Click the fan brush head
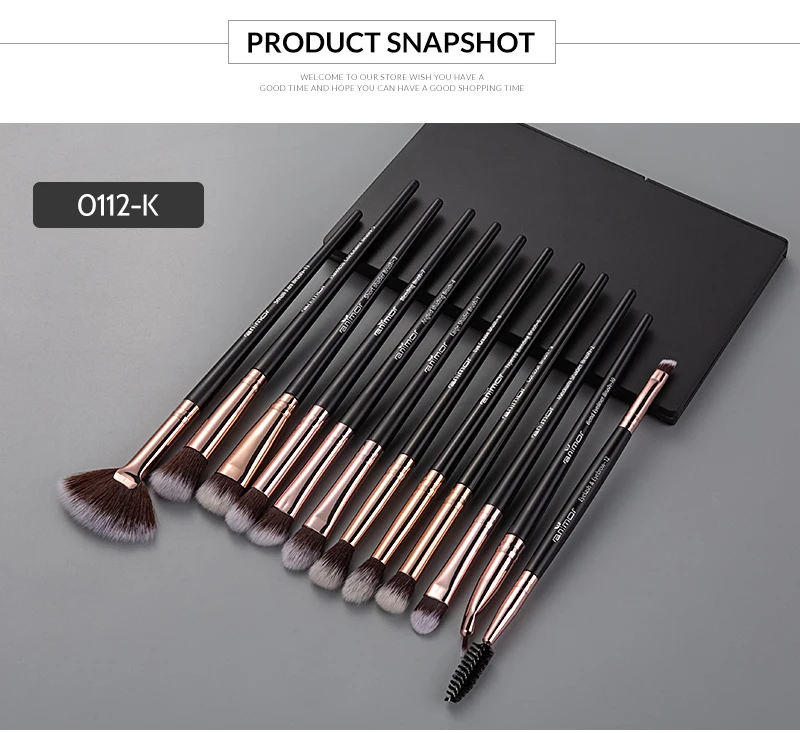 point(108,507)
